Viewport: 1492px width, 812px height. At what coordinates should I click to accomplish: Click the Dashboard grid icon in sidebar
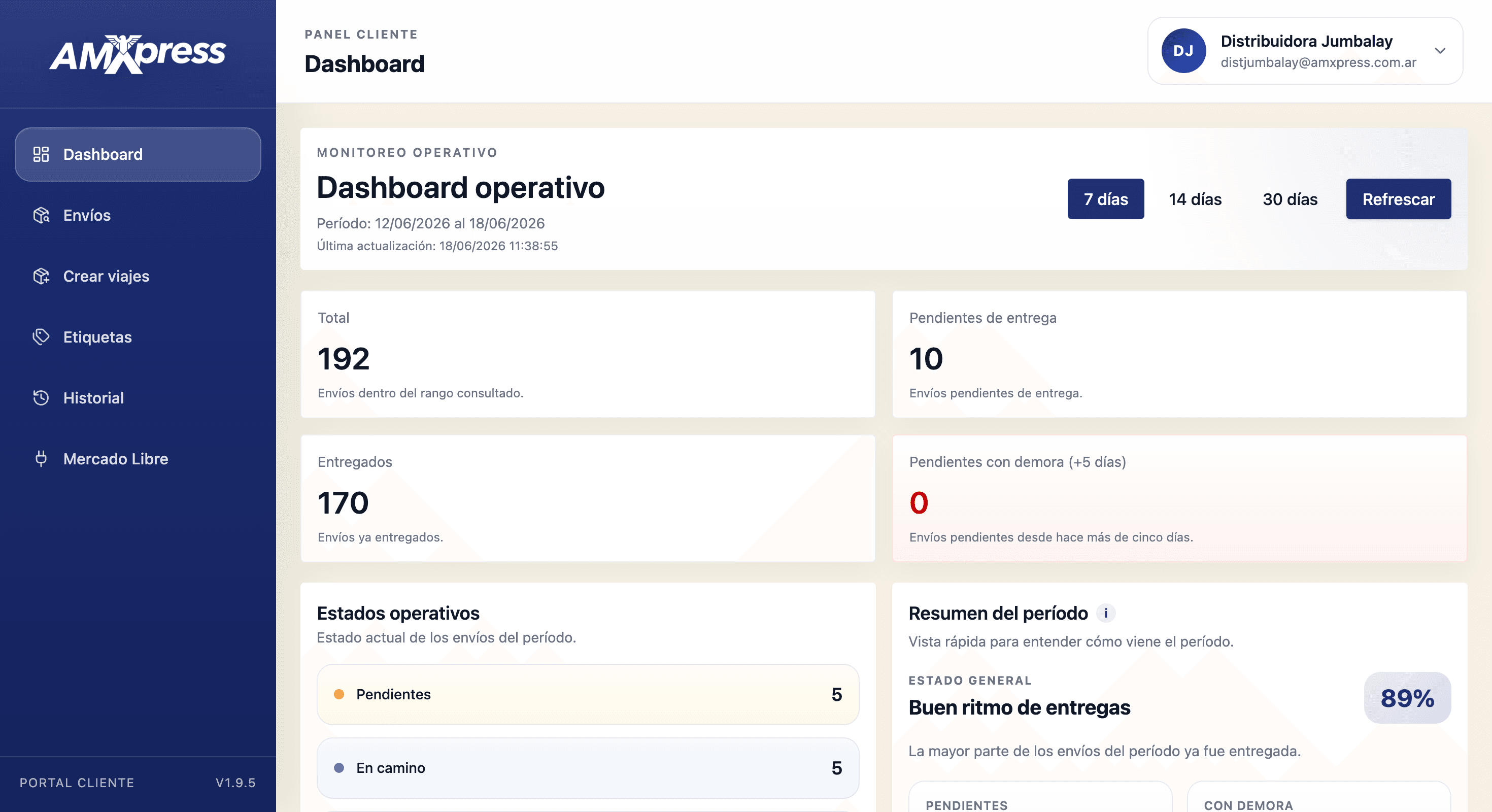(41, 154)
